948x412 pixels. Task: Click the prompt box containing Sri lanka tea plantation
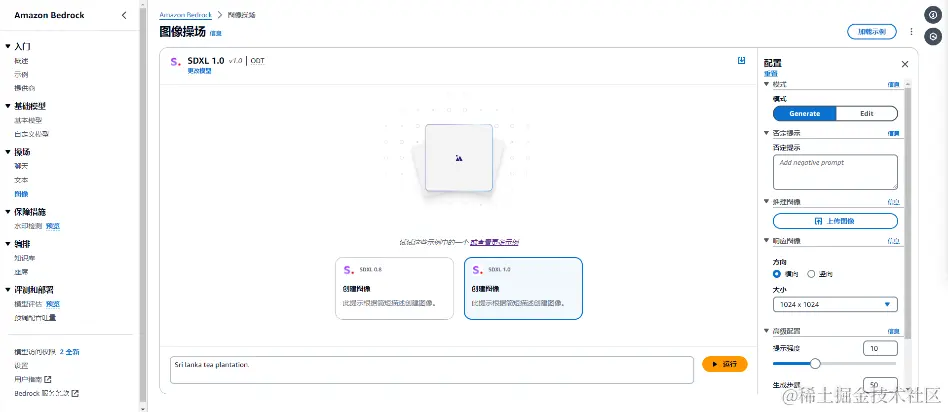(x=432, y=370)
